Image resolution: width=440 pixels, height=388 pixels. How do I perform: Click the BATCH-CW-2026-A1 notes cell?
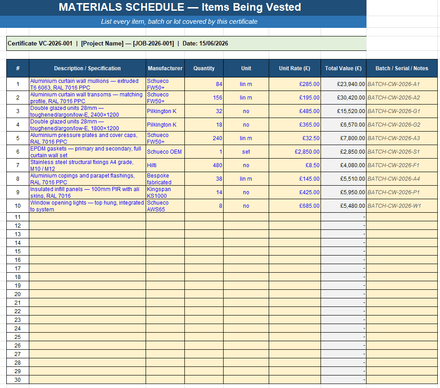(402, 84)
